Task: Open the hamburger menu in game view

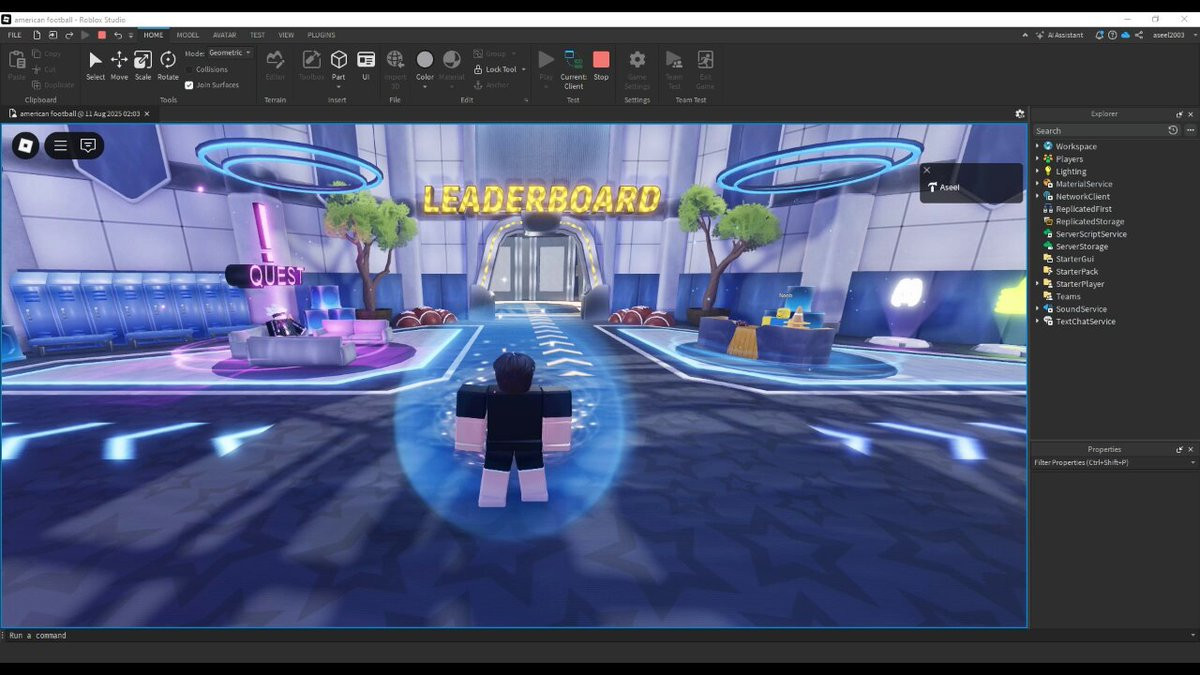Action: tap(60, 145)
